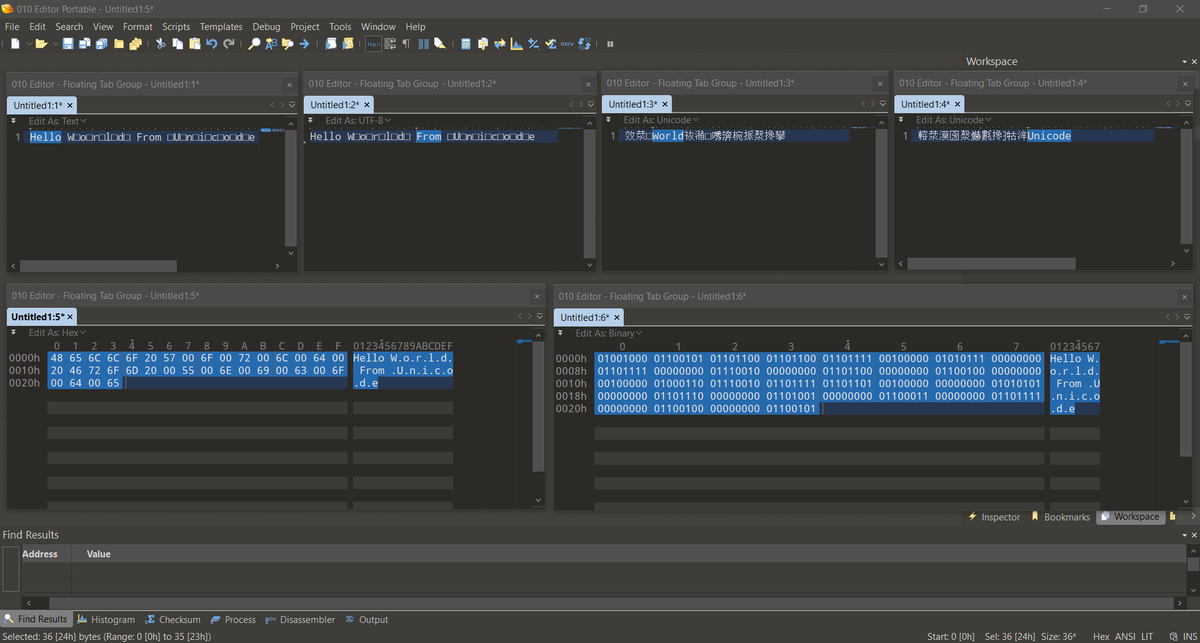Click the pause icon in the toolbar

pyautogui.click(x=610, y=44)
